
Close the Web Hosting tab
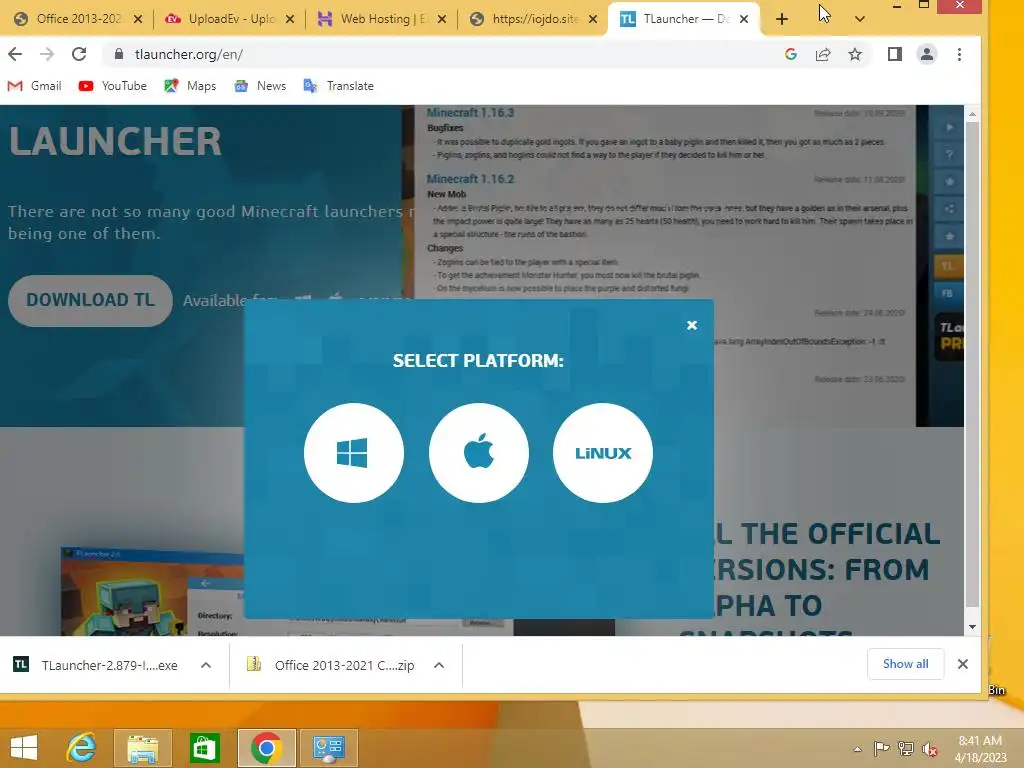pos(442,19)
